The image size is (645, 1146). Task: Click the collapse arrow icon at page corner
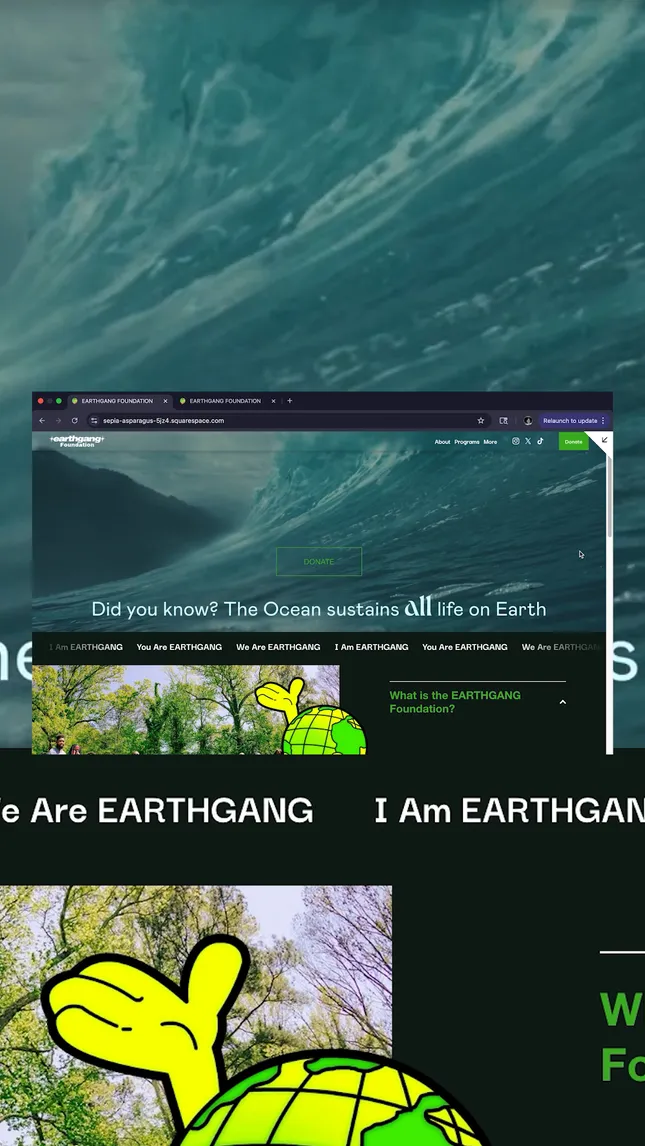(x=604, y=440)
